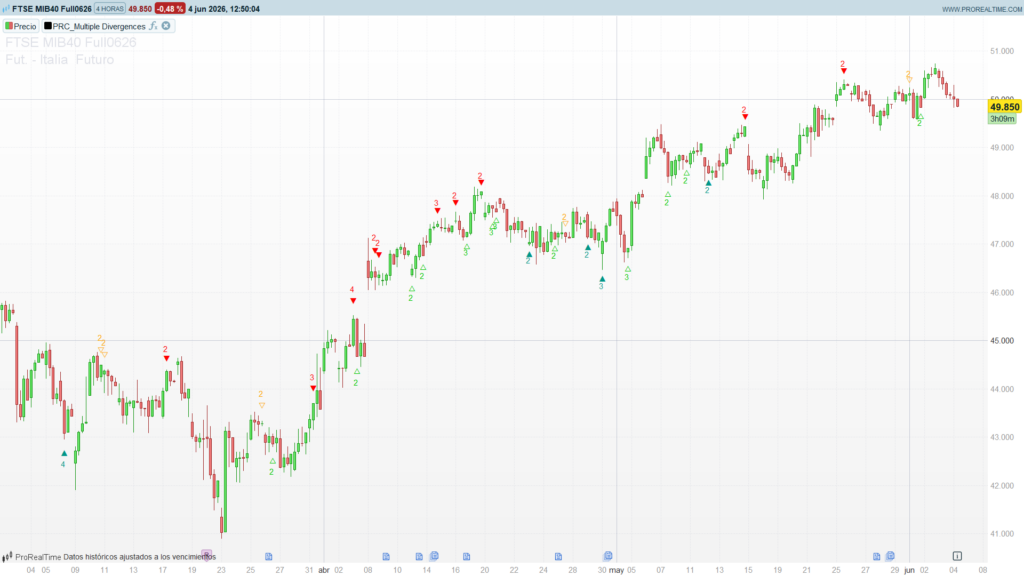Select the PRC_Multiple Divergences label

(x=99, y=27)
